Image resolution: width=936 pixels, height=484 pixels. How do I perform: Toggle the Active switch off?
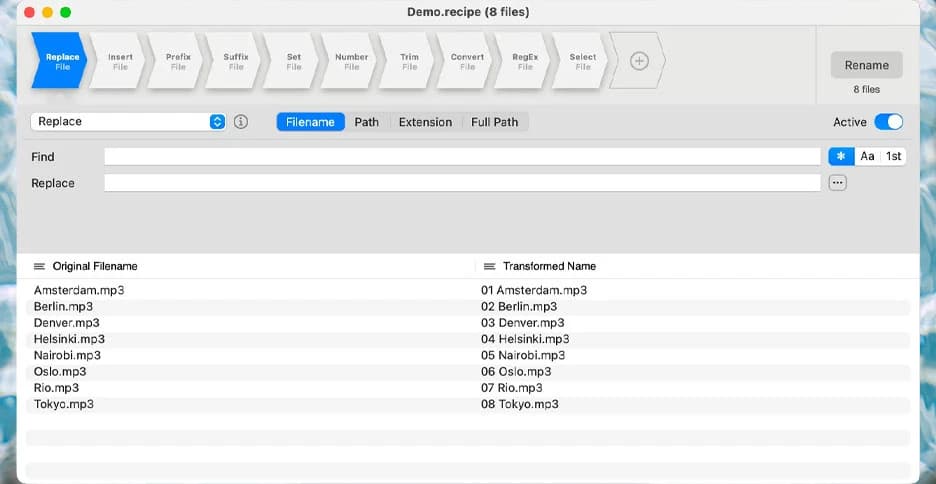click(888, 122)
